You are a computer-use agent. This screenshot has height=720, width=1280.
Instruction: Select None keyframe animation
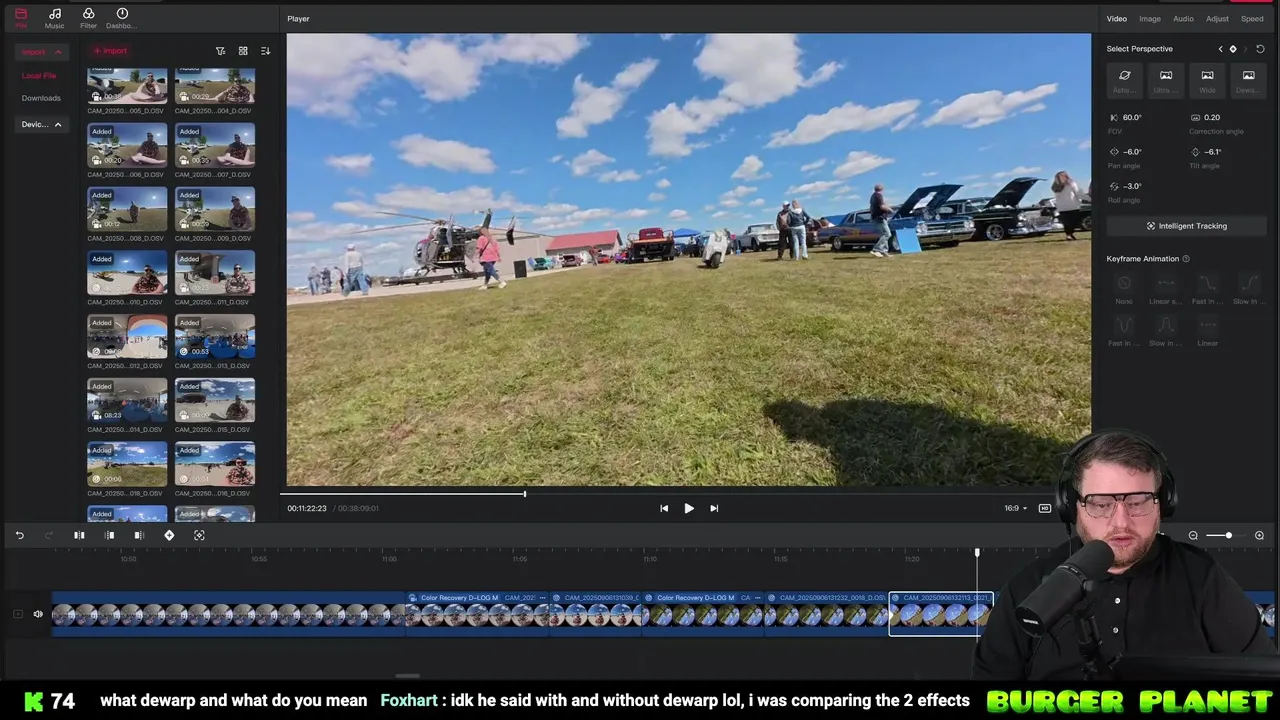pyautogui.click(x=1124, y=289)
